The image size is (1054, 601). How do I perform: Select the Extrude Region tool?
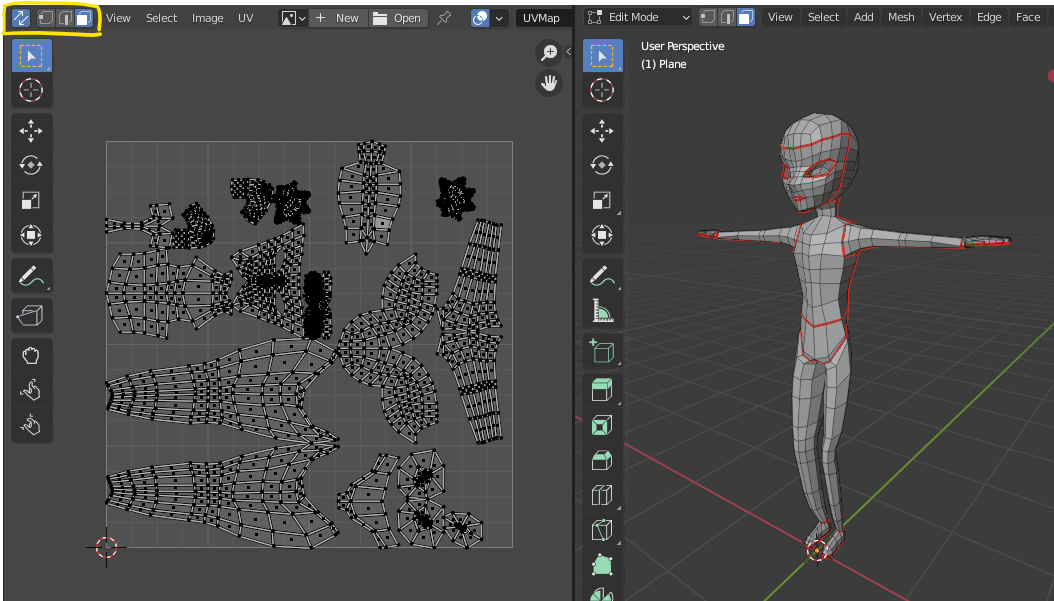[x=602, y=390]
